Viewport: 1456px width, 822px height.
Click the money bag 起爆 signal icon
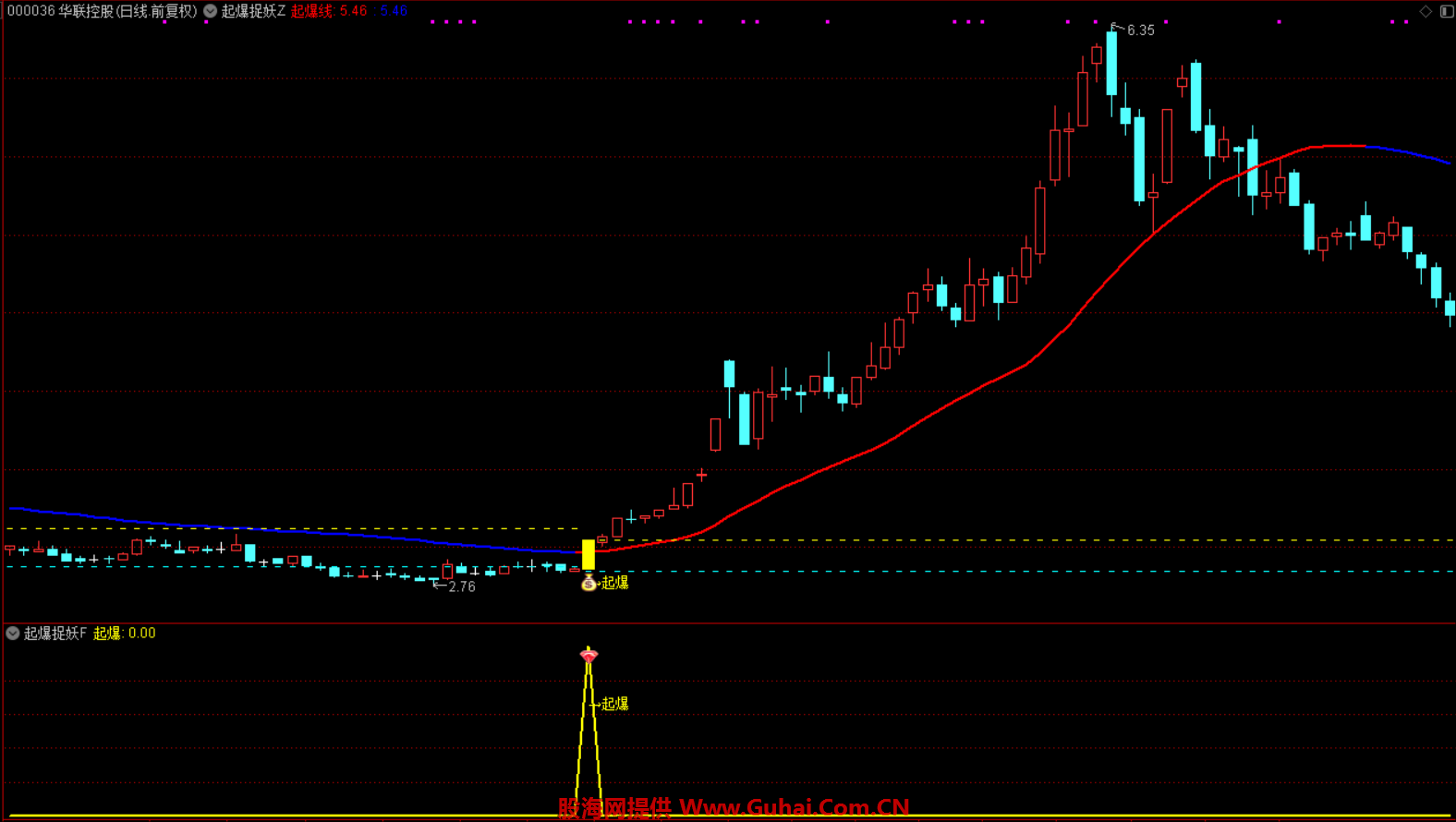click(588, 582)
